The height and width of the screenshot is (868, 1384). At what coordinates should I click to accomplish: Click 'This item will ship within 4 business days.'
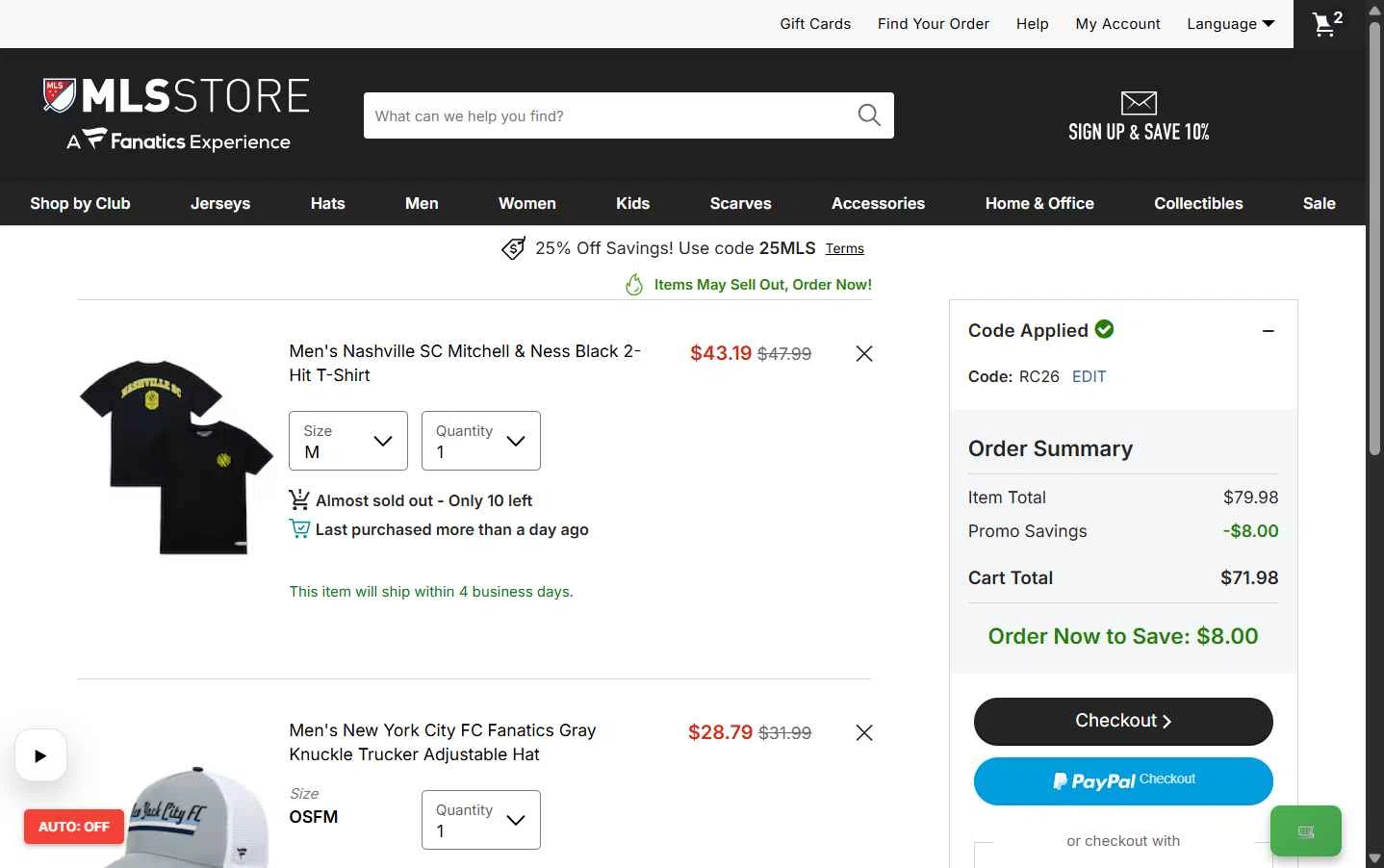point(431,592)
